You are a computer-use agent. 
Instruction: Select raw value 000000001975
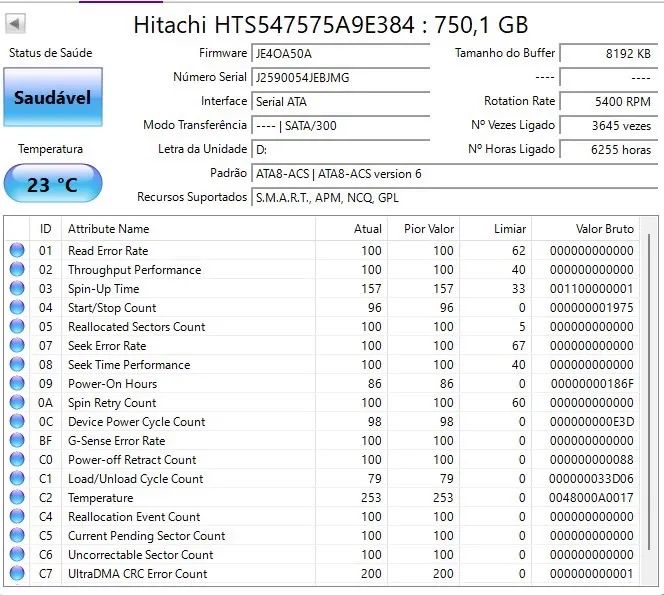click(x=591, y=308)
